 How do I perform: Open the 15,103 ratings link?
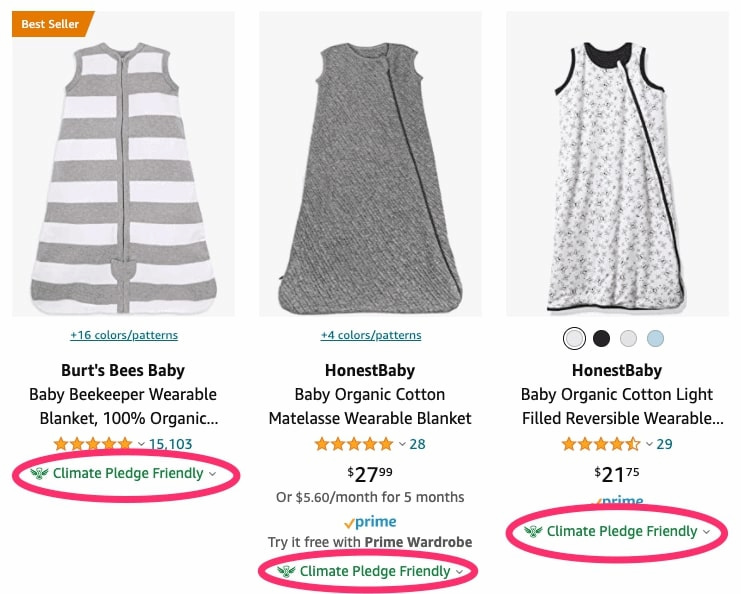coord(171,444)
